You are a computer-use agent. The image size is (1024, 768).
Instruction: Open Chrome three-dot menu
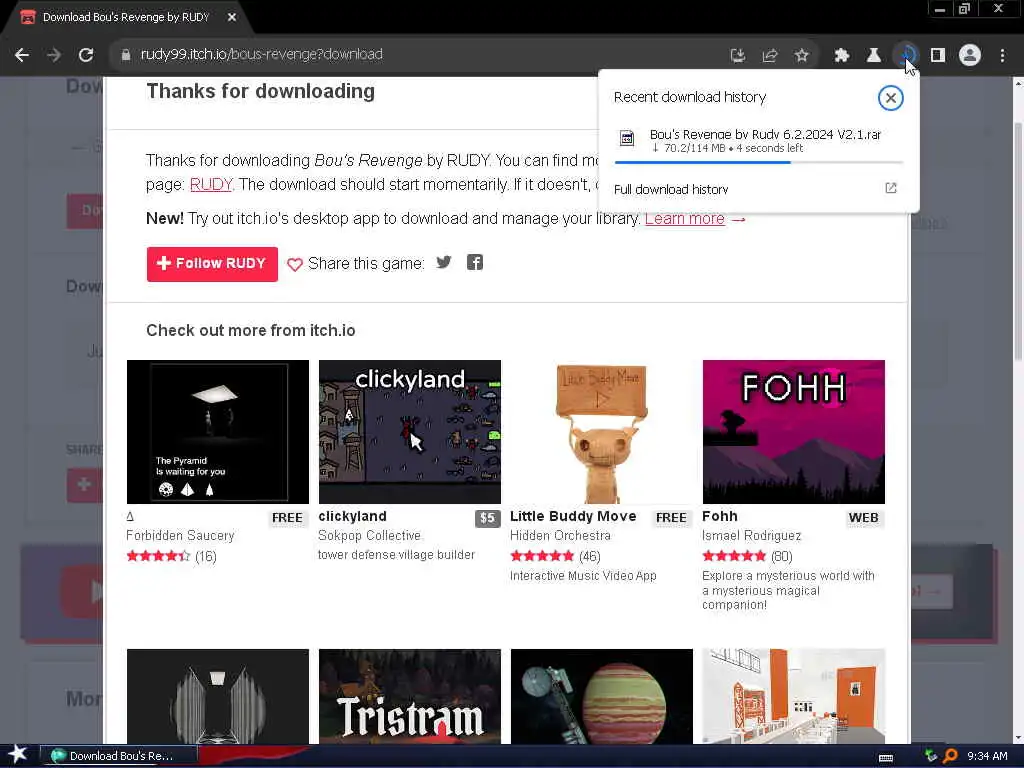point(1002,56)
